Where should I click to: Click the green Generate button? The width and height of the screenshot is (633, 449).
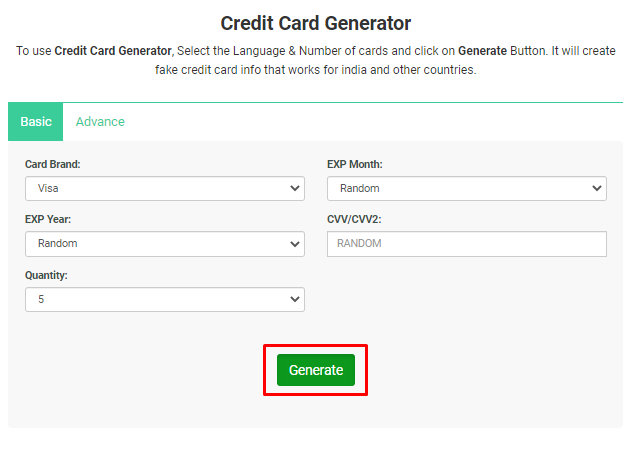click(x=316, y=370)
